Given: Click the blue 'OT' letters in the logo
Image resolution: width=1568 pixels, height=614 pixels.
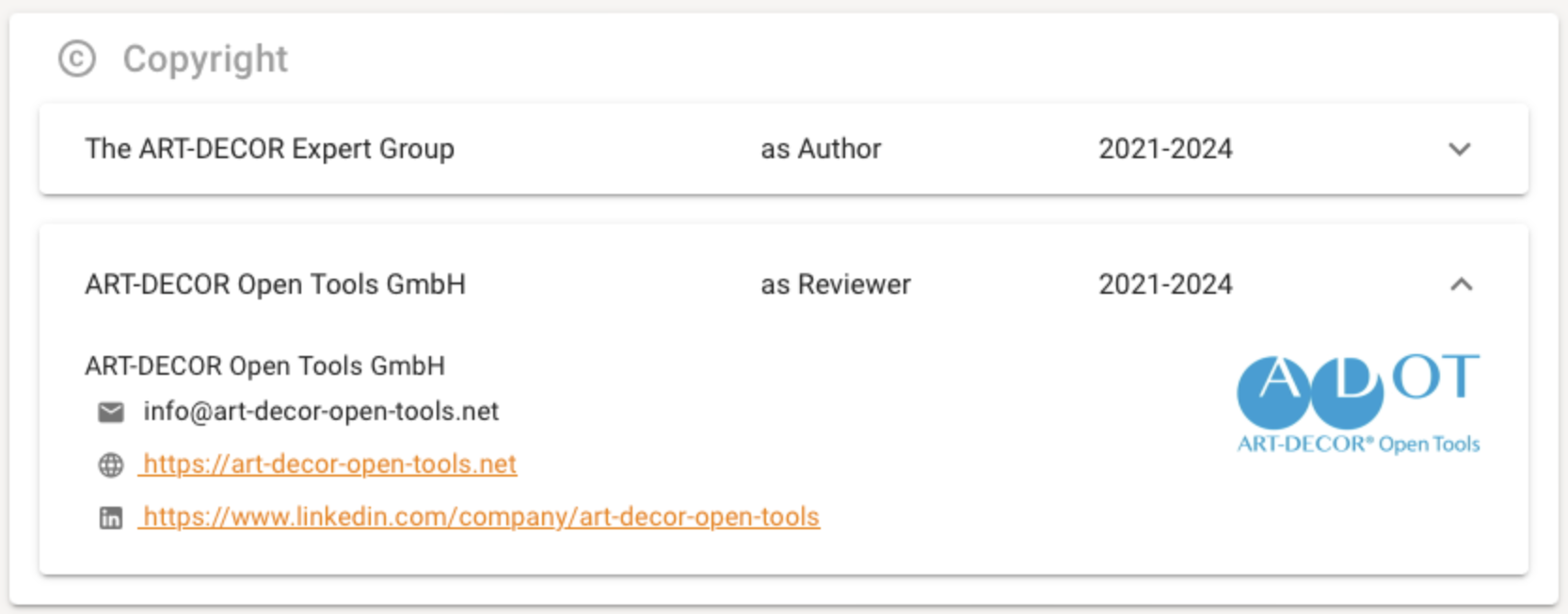Looking at the screenshot, I should (1435, 377).
